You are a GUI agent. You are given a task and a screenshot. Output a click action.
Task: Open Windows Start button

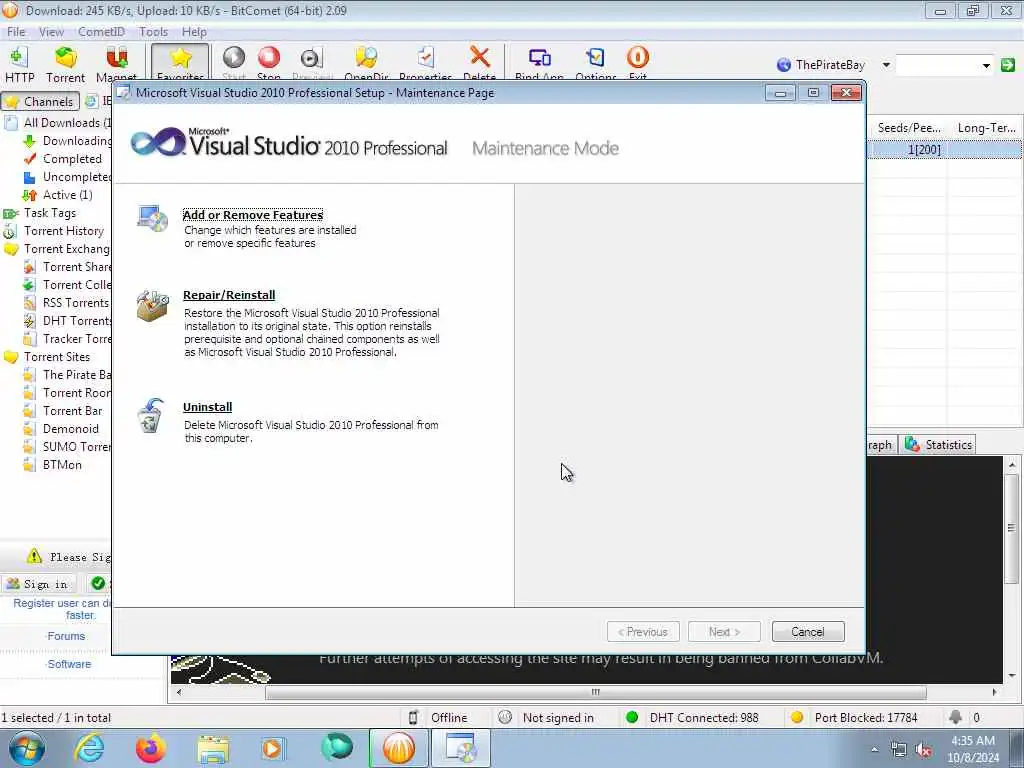point(26,748)
